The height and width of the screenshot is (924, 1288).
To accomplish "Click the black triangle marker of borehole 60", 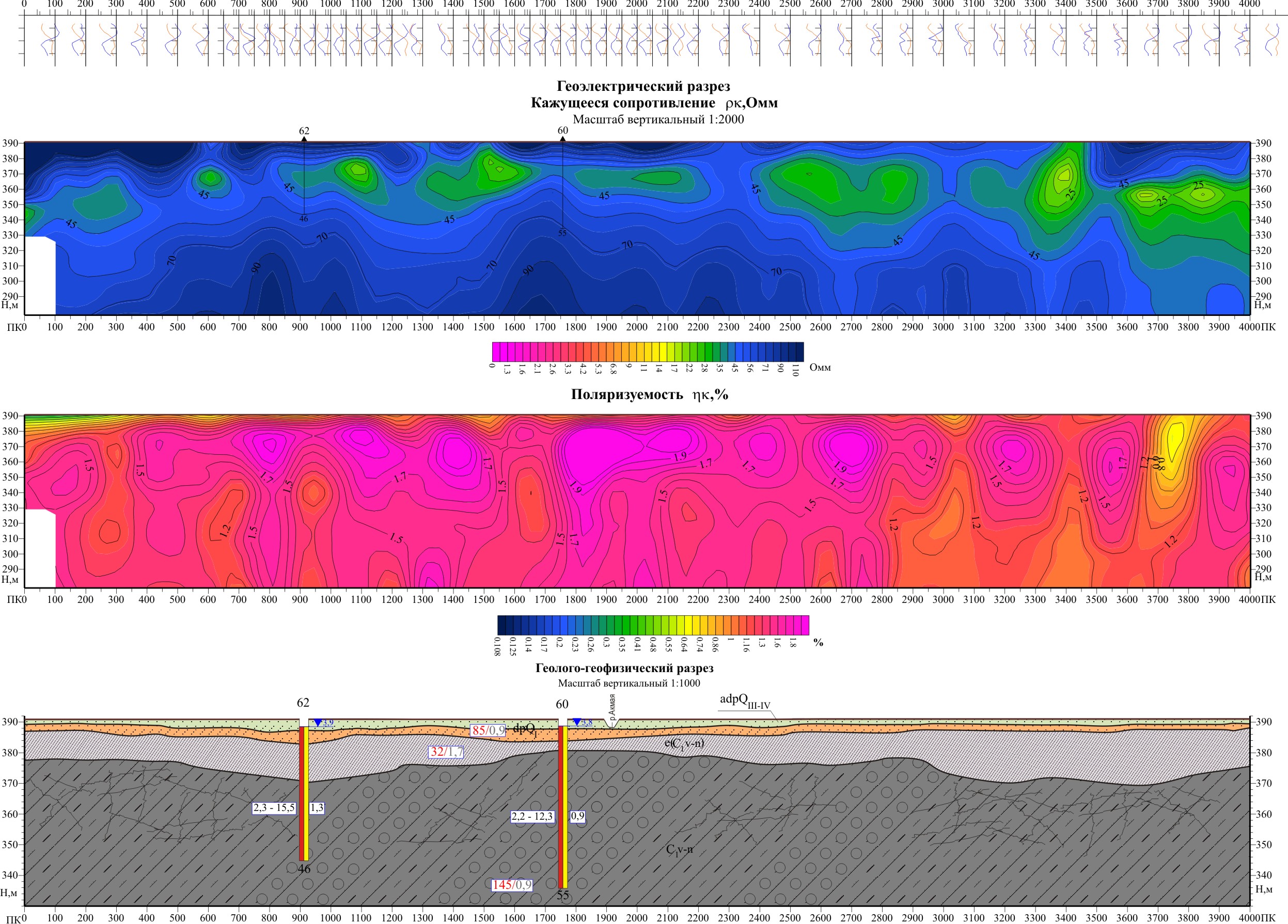I will [x=562, y=138].
